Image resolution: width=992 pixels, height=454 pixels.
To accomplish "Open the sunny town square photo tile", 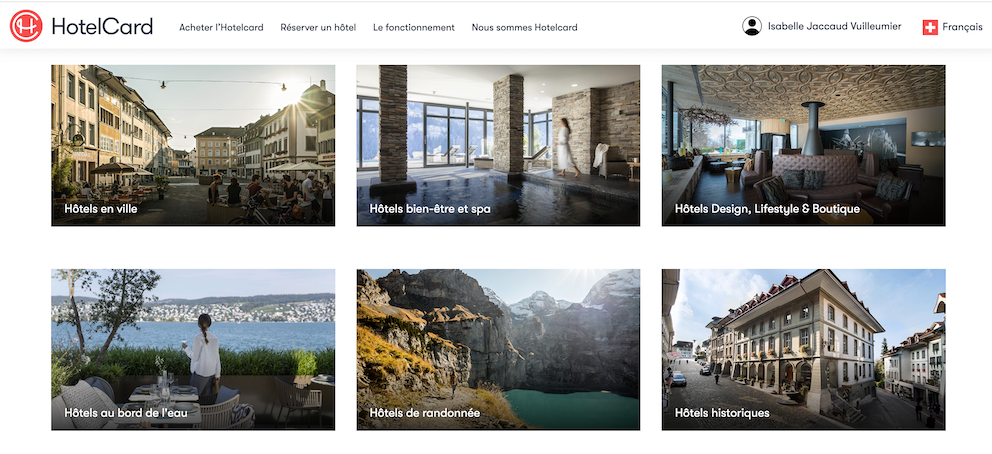I will (193, 130).
